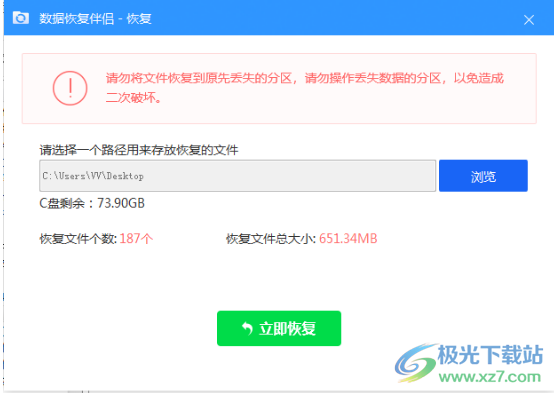The height and width of the screenshot is (393, 554).
Task: Select the 651.34MB total size value
Action: (348, 239)
